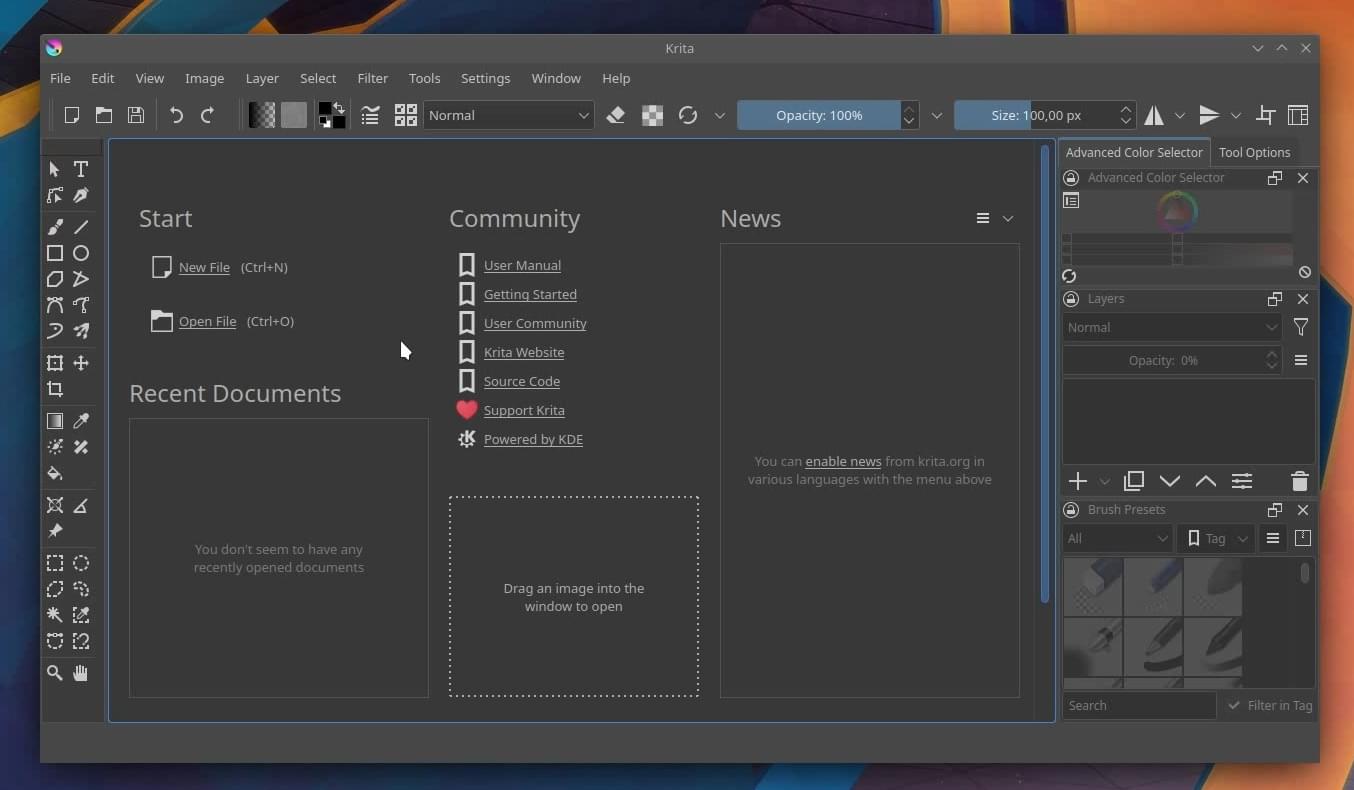Click the Create New Document toolbar icon
The height and width of the screenshot is (790, 1354).
coord(72,115)
